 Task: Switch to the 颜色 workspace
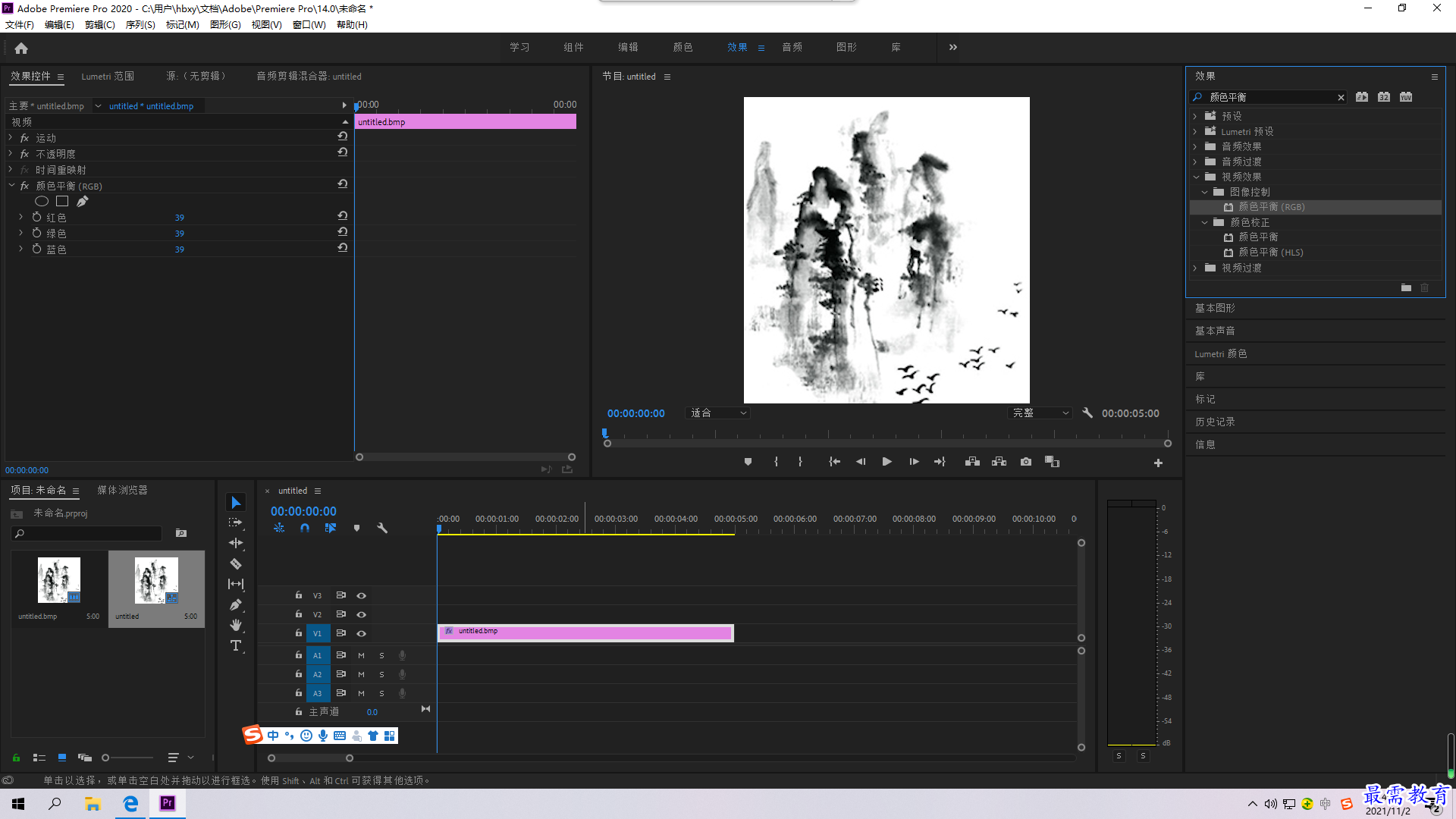pyautogui.click(x=682, y=47)
